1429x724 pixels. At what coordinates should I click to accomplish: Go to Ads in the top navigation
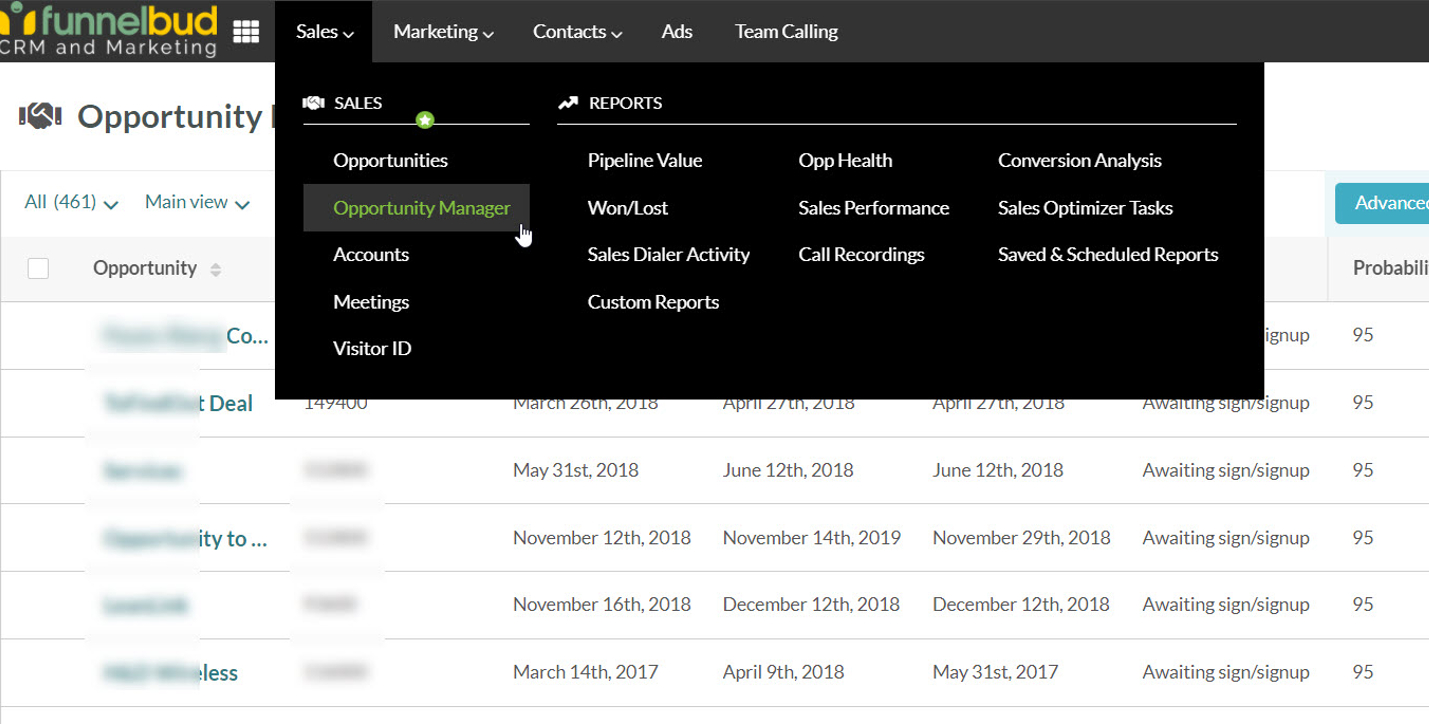pyautogui.click(x=677, y=32)
